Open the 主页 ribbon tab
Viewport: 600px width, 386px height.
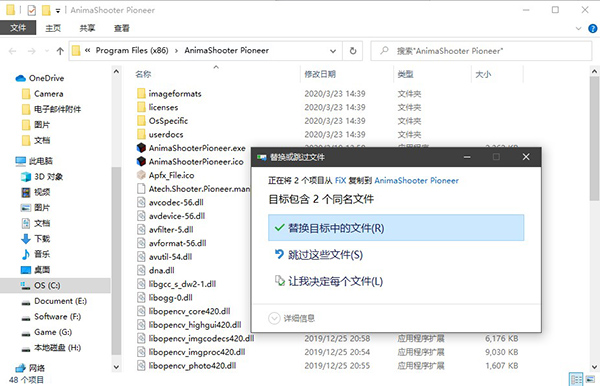[x=53, y=28]
